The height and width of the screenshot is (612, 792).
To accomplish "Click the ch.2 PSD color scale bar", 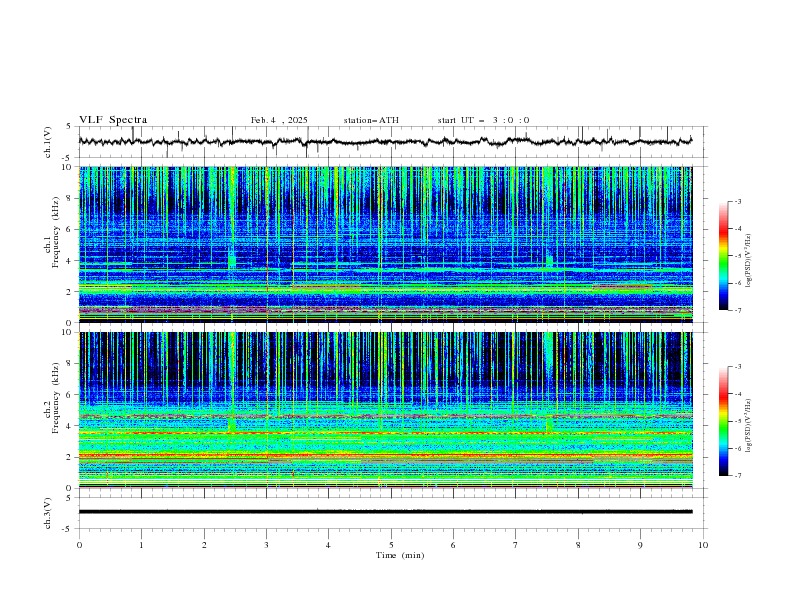I will (724, 421).
